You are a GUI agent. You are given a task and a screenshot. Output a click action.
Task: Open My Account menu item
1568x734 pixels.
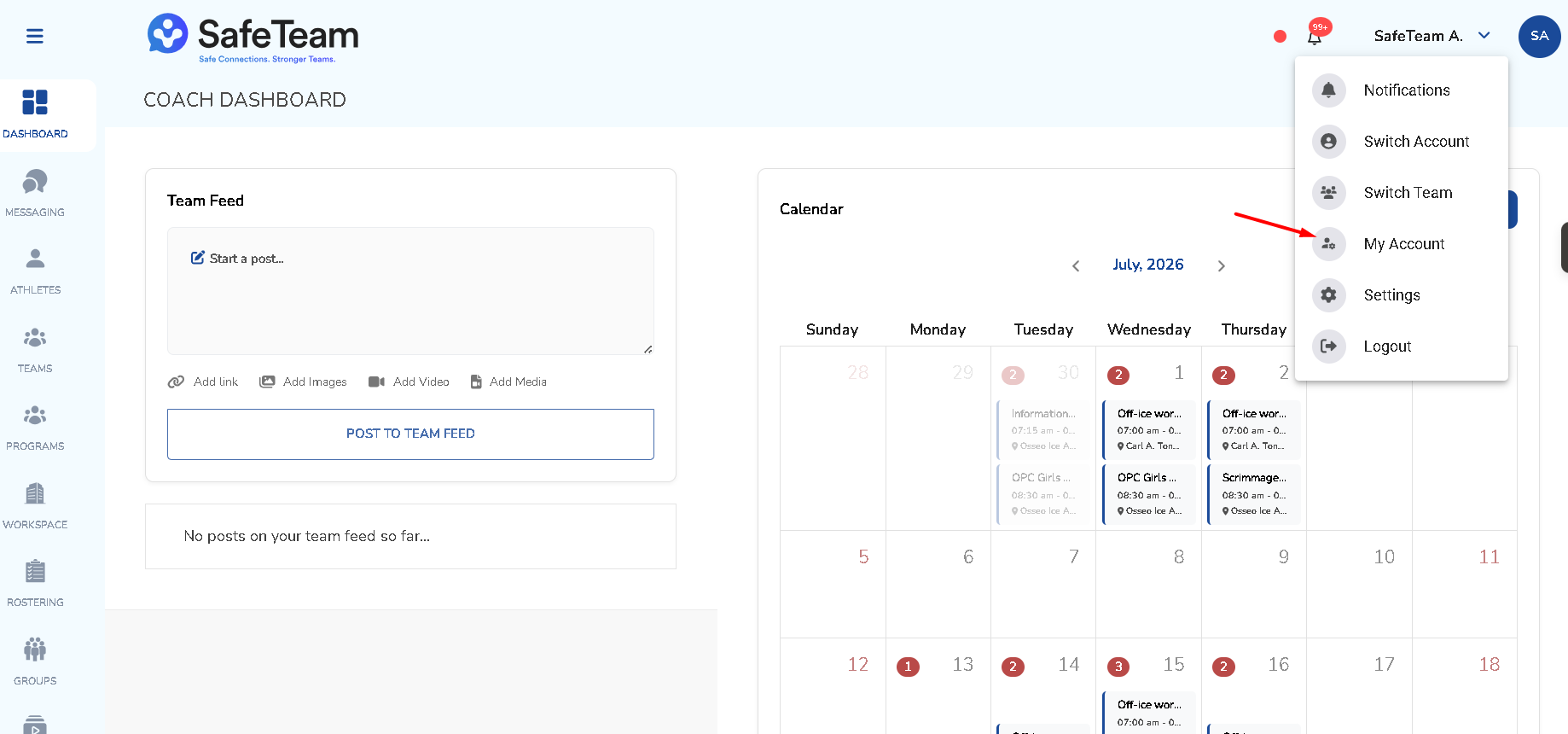coord(1402,244)
